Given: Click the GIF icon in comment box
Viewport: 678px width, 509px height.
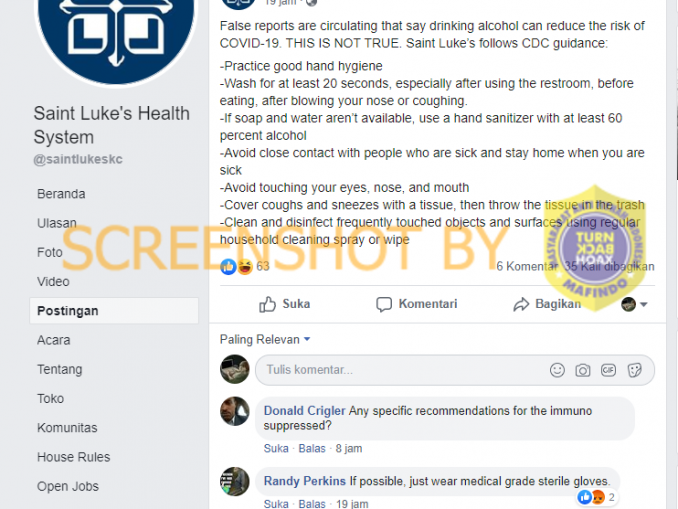Looking at the screenshot, I should tap(608, 370).
